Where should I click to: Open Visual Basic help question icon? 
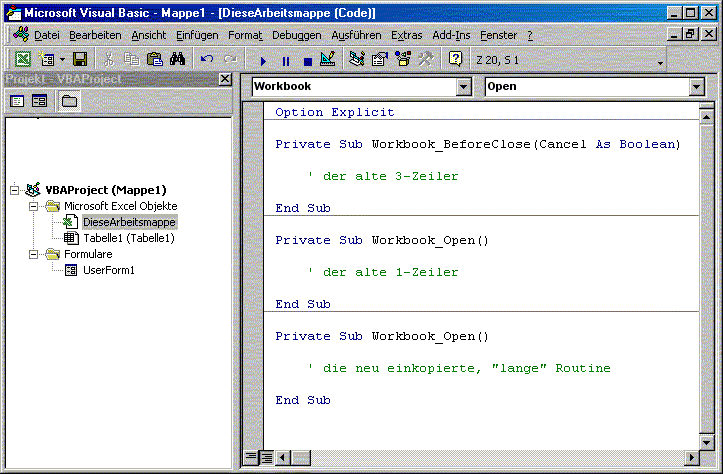tap(456, 59)
